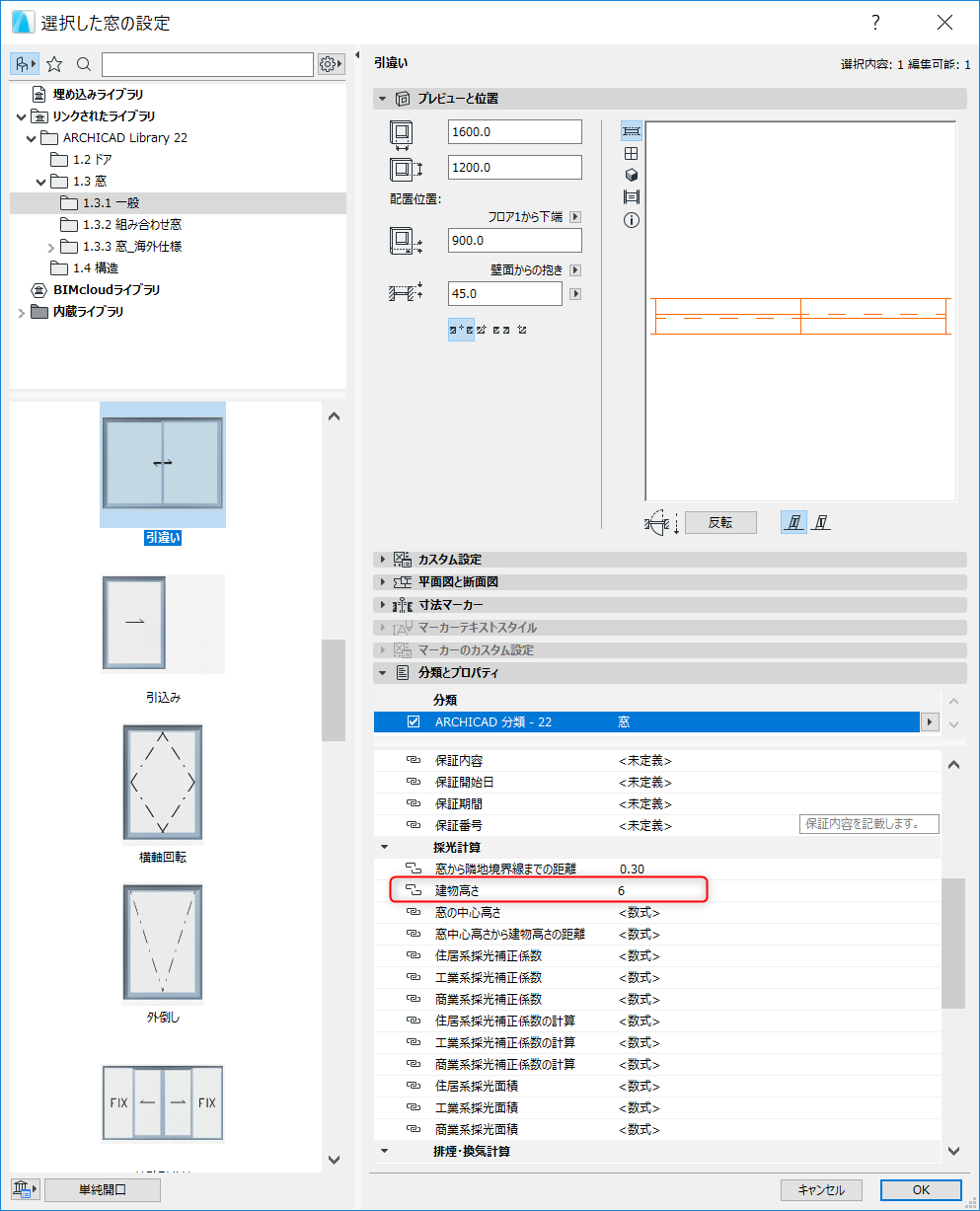Click the width field showing 1600.0

pyautogui.click(x=515, y=132)
